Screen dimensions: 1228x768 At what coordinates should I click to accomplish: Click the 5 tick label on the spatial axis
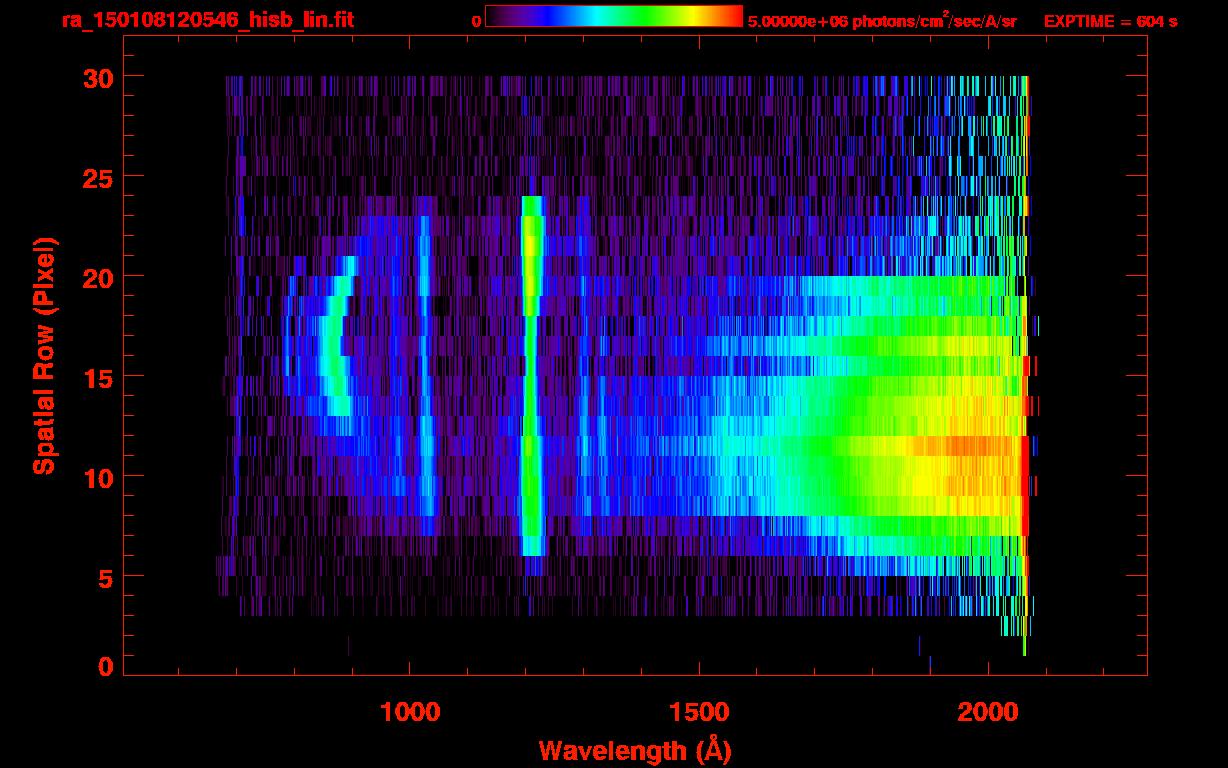(104, 577)
